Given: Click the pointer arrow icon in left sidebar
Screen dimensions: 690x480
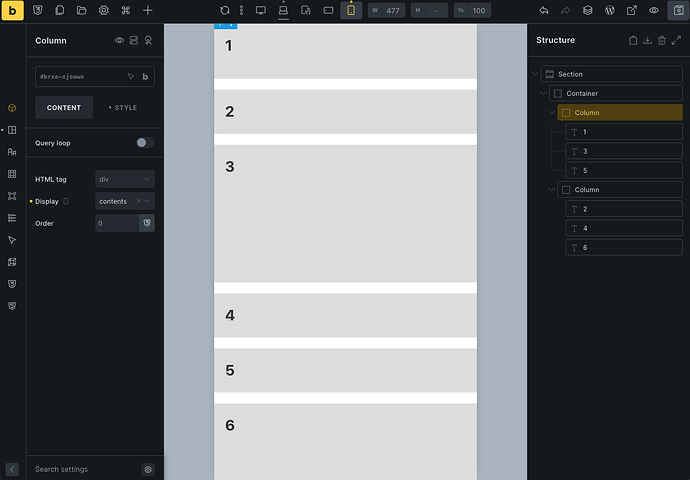Looking at the screenshot, I should (x=12, y=240).
